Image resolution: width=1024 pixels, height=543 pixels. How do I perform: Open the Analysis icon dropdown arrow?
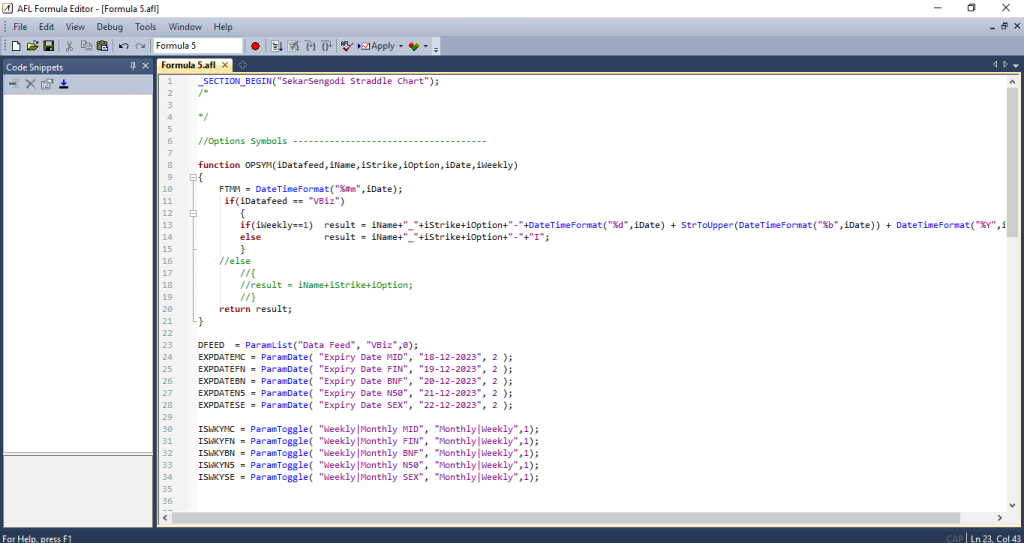click(x=426, y=46)
